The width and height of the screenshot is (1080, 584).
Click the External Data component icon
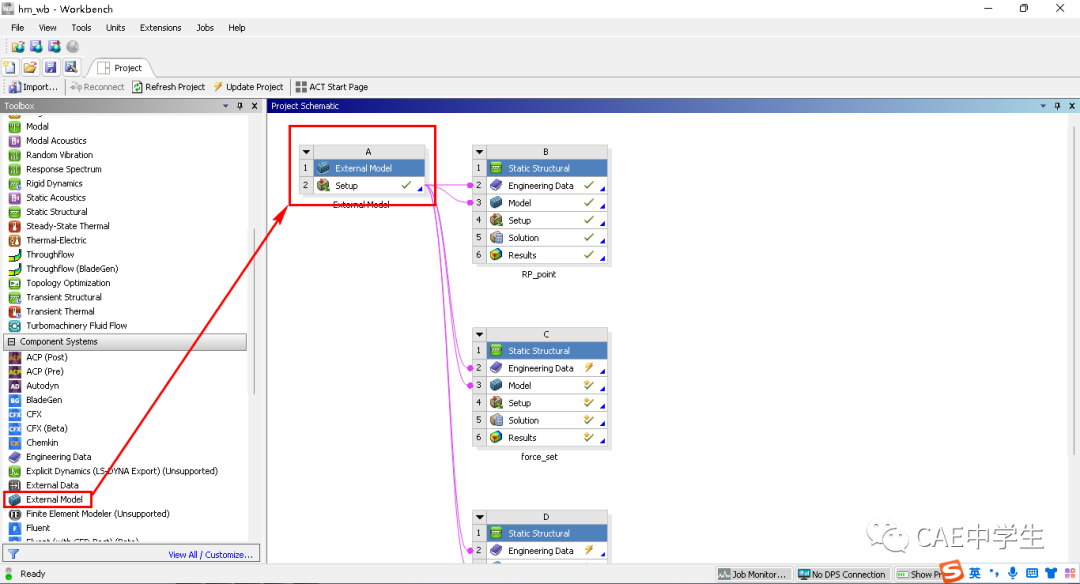(x=14, y=486)
